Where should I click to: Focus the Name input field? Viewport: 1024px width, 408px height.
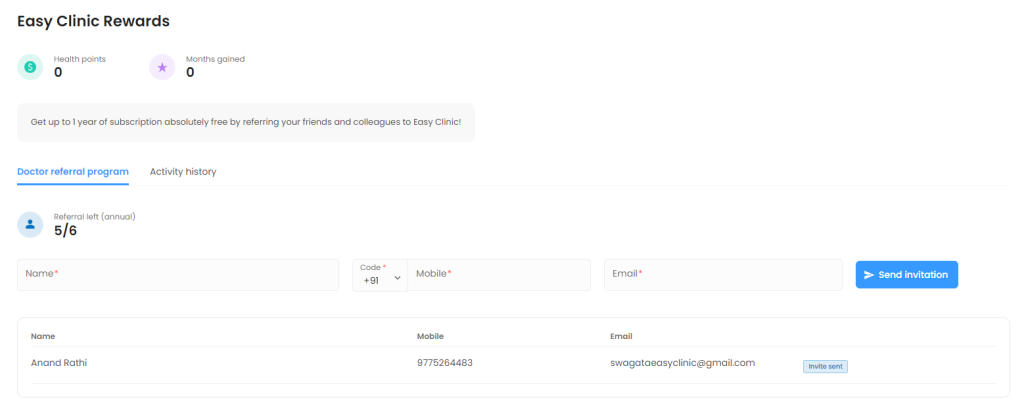pyautogui.click(x=178, y=274)
